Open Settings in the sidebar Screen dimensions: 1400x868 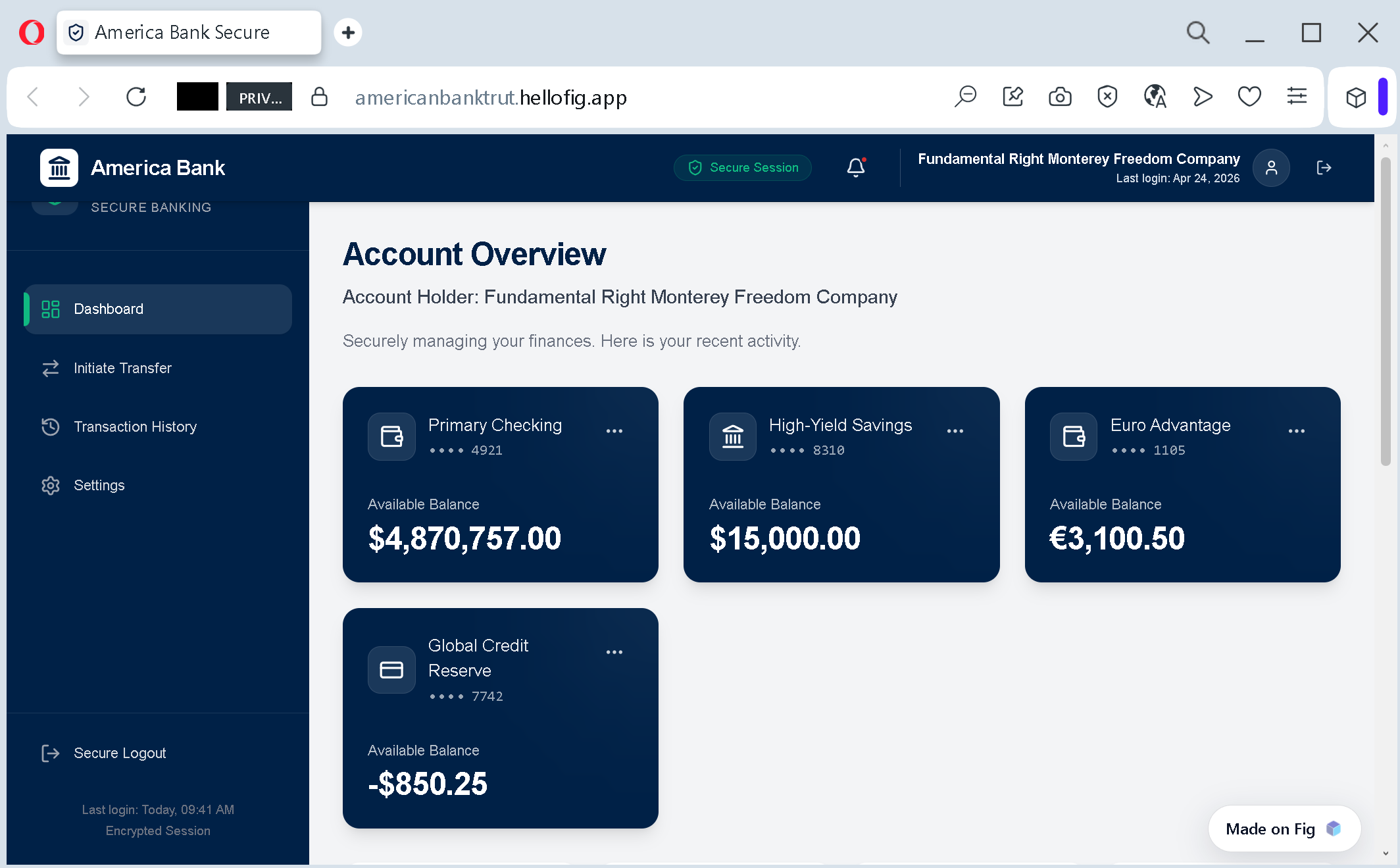coord(99,486)
